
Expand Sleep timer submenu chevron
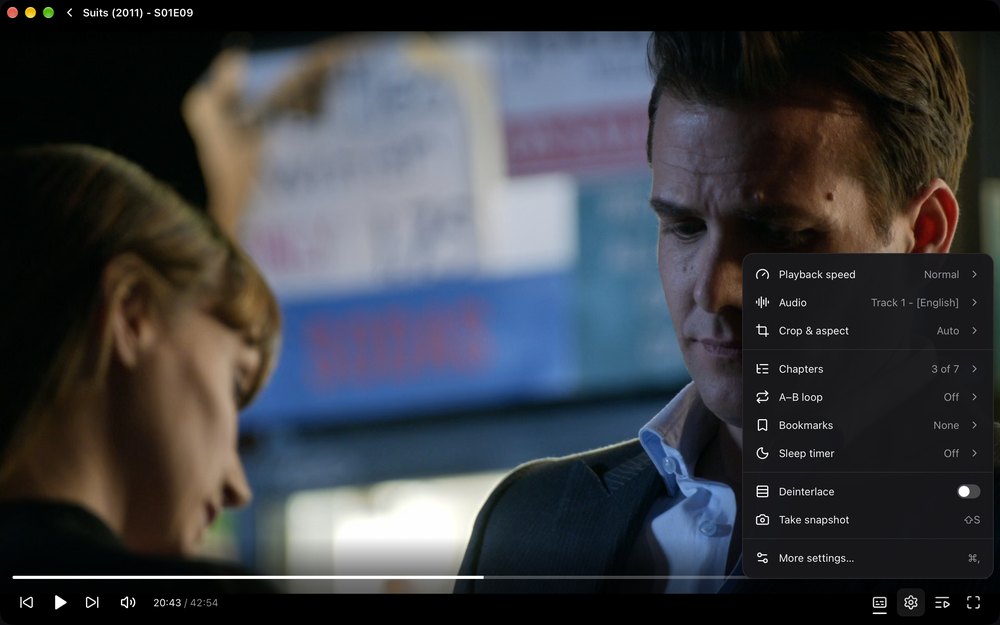(974, 453)
